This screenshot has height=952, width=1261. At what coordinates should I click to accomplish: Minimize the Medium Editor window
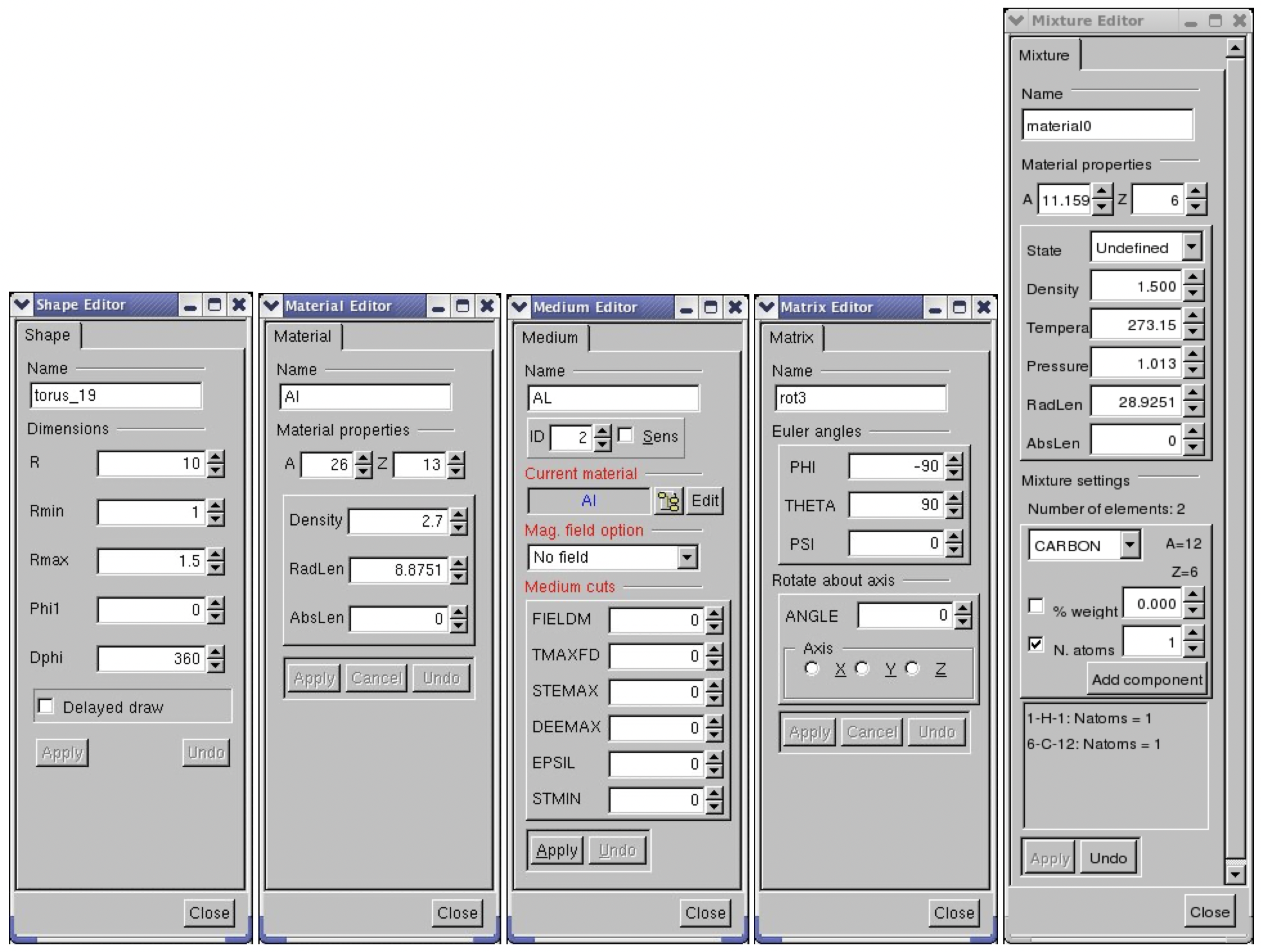[x=686, y=308]
